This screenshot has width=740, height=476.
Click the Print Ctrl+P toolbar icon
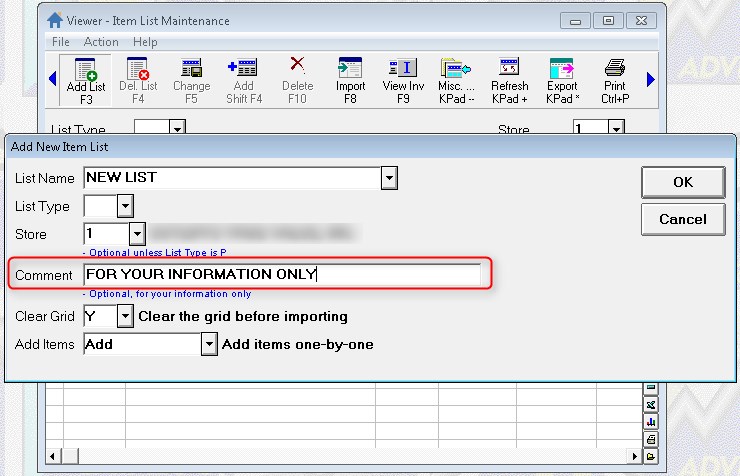(615, 79)
